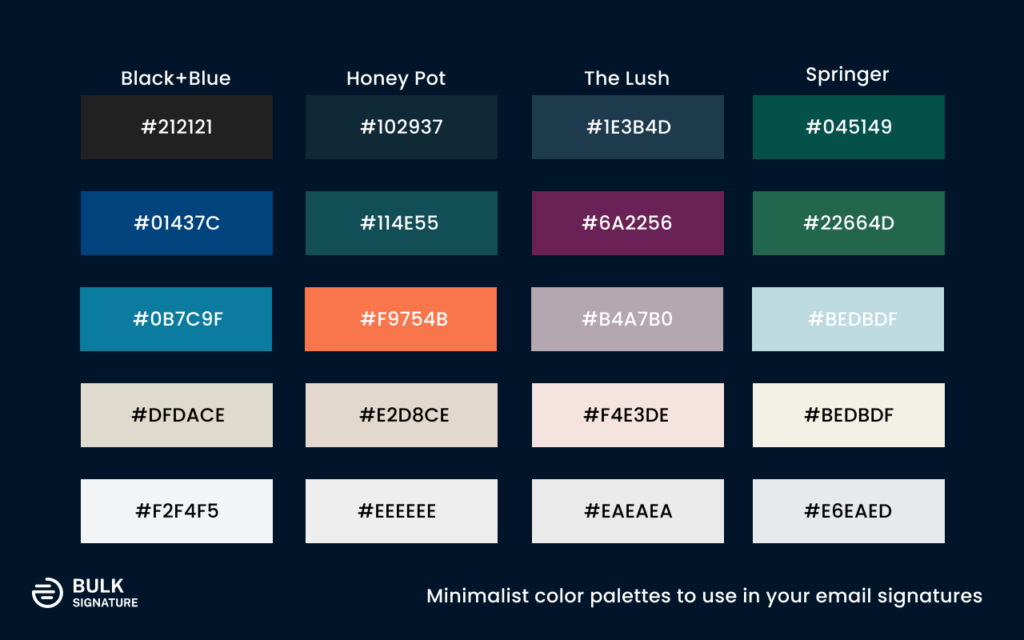Image resolution: width=1024 pixels, height=640 pixels.
Task: Select the Honey Pot palette heading
Action: [x=396, y=78]
